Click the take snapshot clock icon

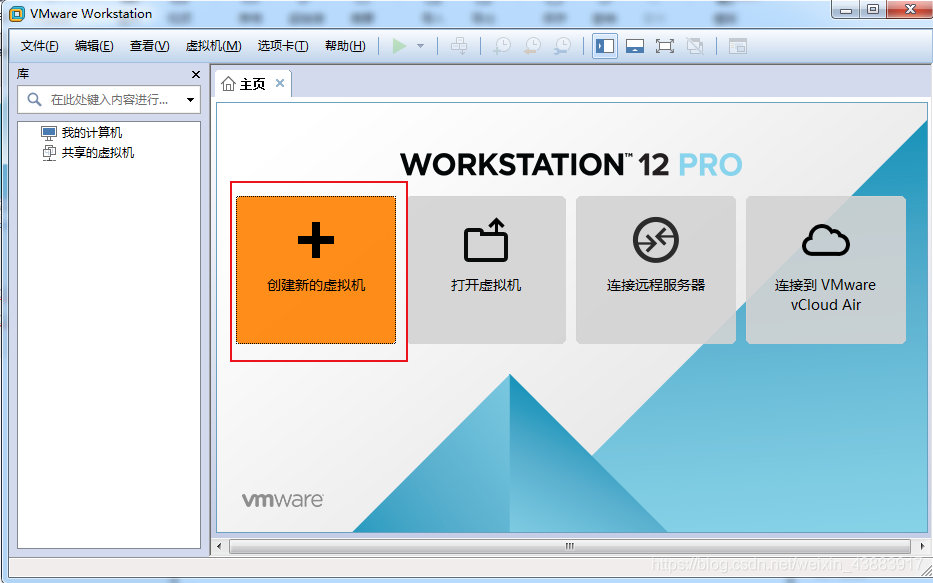coord(502,46)
